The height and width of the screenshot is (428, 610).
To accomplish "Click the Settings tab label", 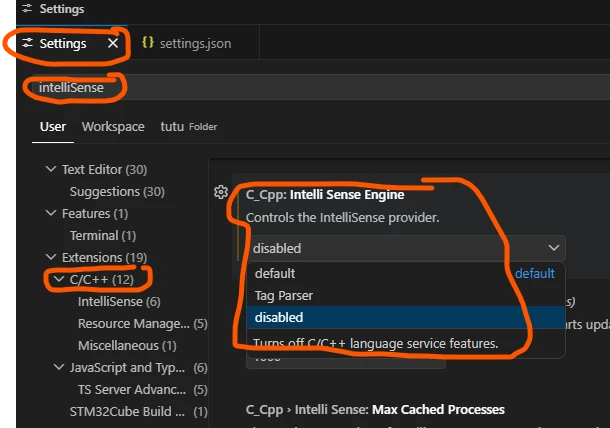I will [63, 44].
